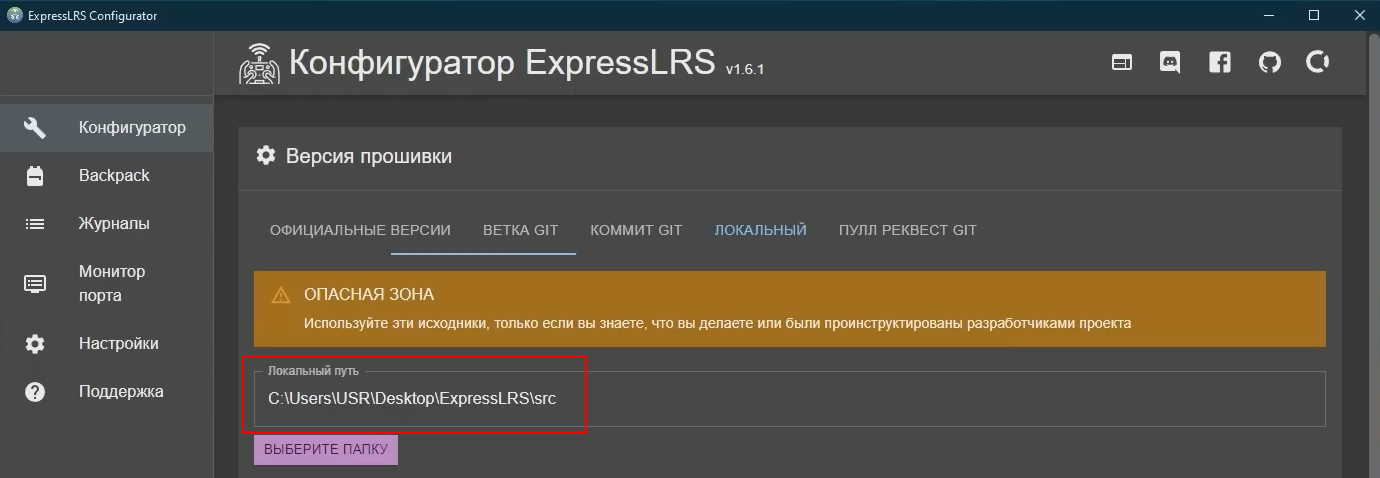Viewport: 1380px width, 478px height.
Task: Click the list icon next to Журналы
Action: tap(35, 224)
